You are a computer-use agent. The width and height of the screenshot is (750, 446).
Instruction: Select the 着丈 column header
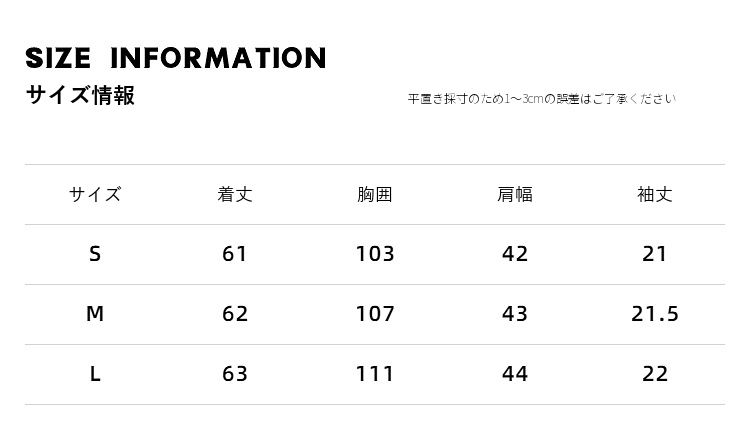[x=235, y=194]
